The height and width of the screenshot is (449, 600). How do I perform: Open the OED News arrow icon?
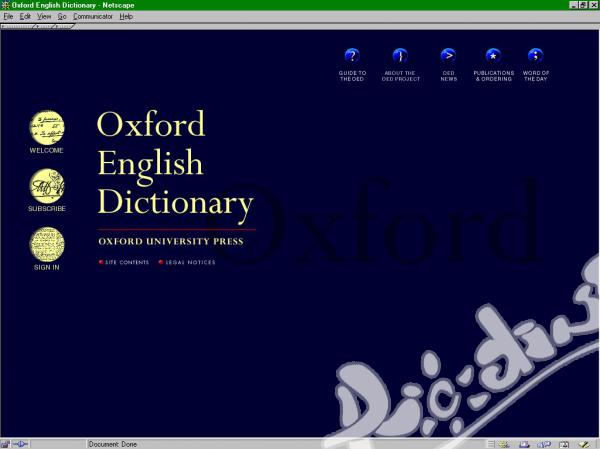pos(448,56)
